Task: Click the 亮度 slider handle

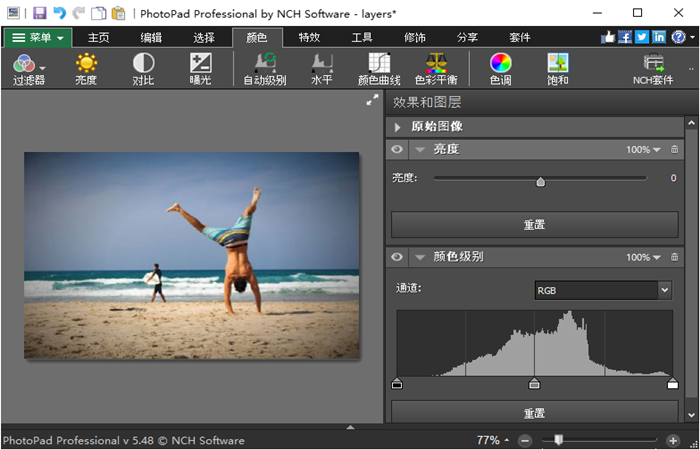Action: [540, 181]
